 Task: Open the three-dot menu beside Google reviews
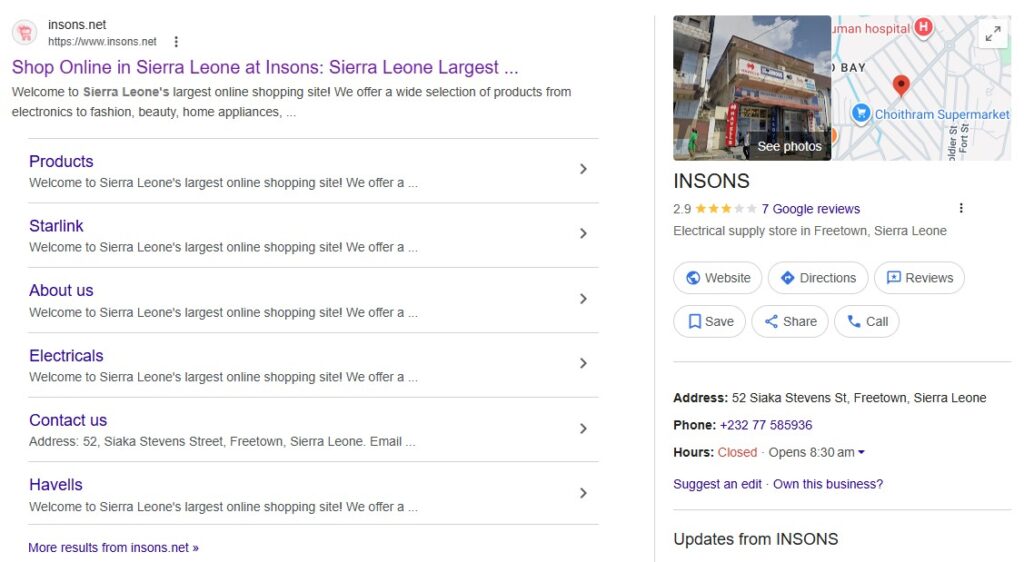[961, 208]
